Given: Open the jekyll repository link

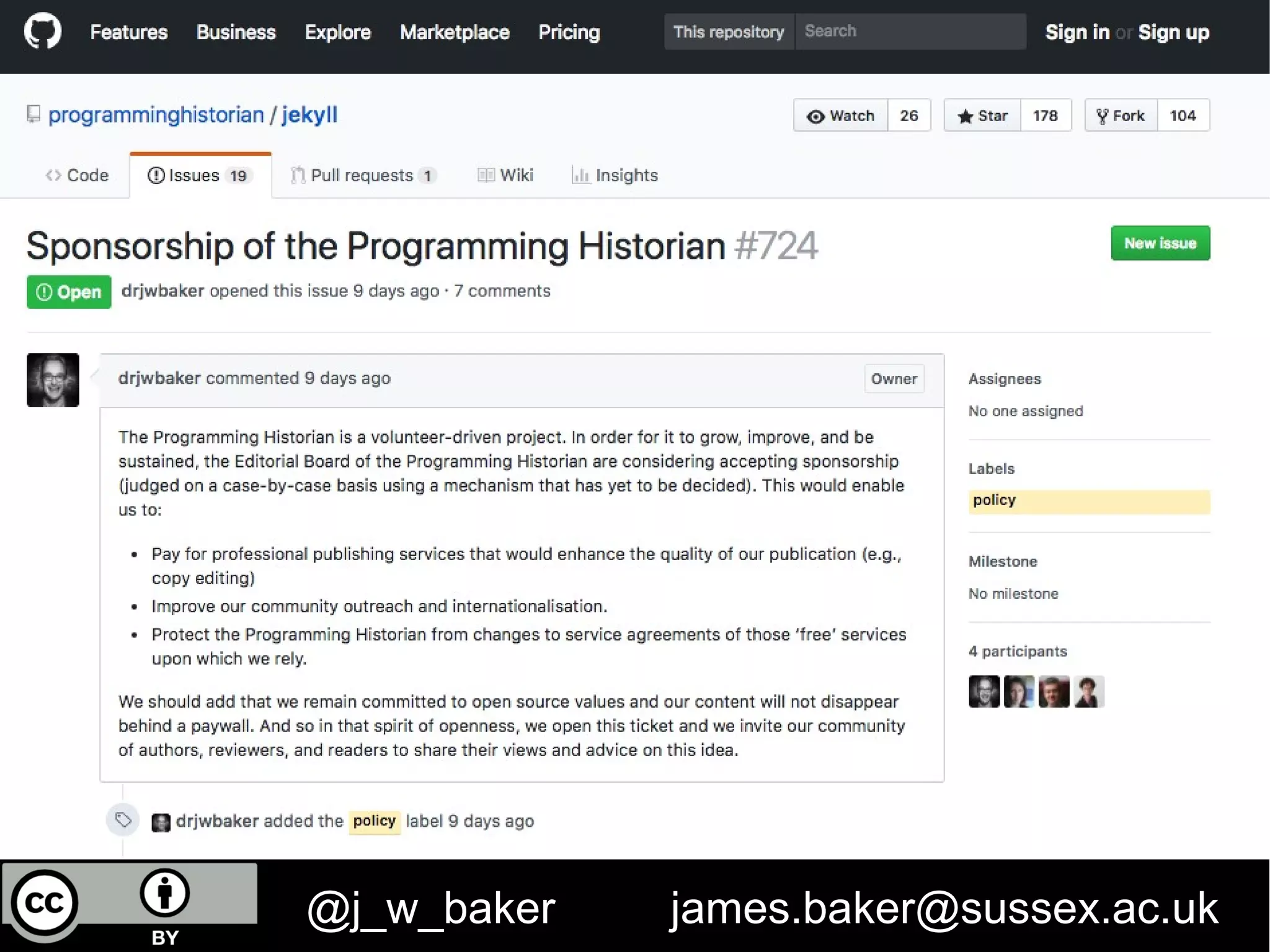Looking at the screenshot, I should 309,115.
